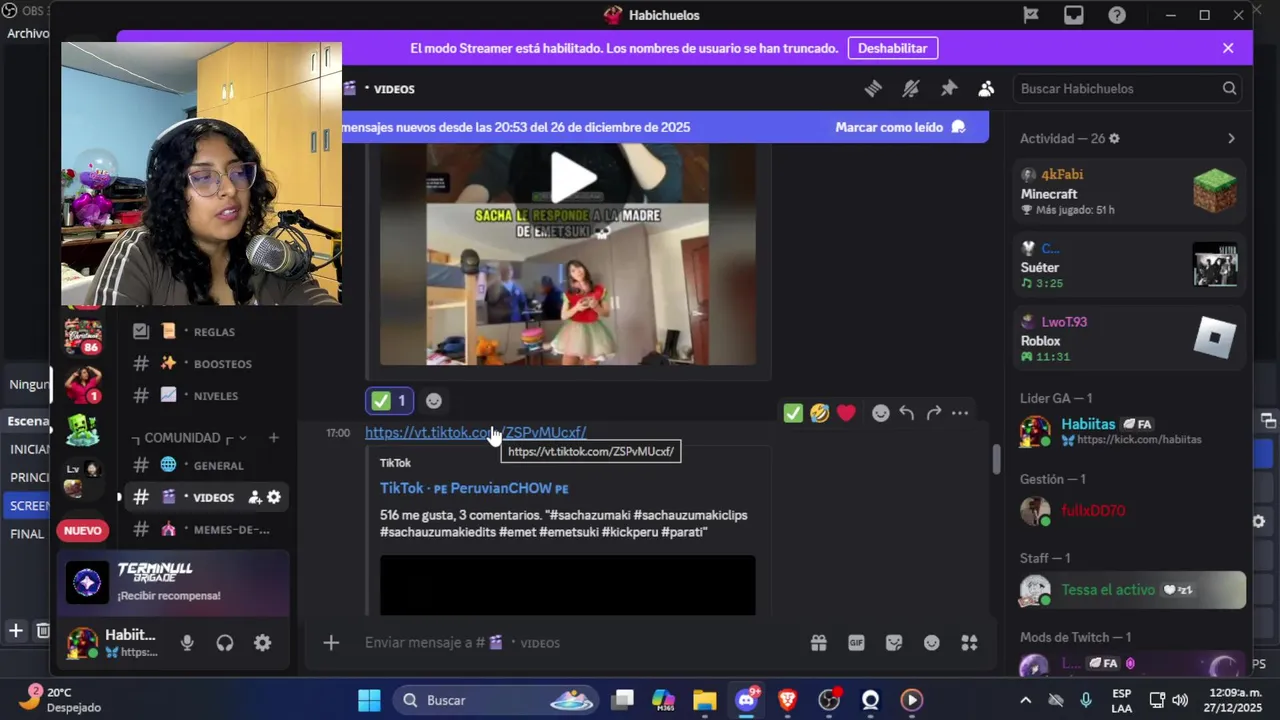Open LwoT.93 Roblox activity card

(x=1129, y=339)
